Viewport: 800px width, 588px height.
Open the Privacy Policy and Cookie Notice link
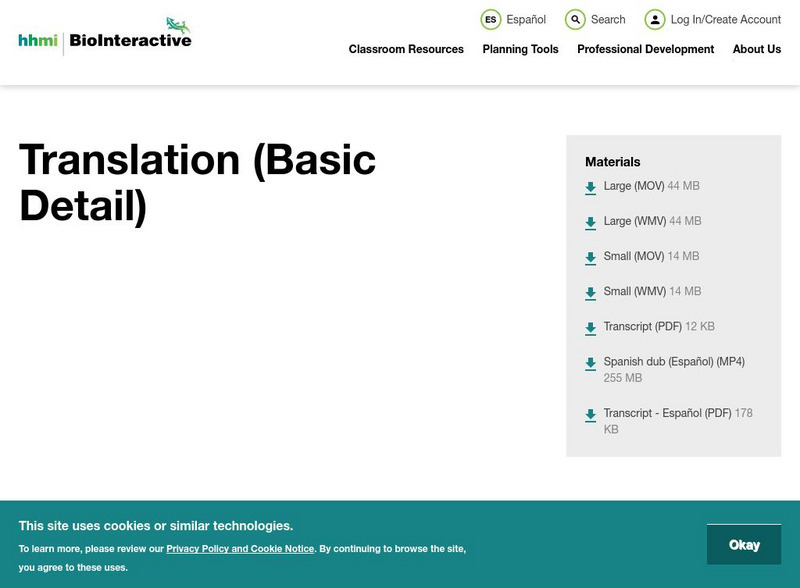tap(239, 548)
